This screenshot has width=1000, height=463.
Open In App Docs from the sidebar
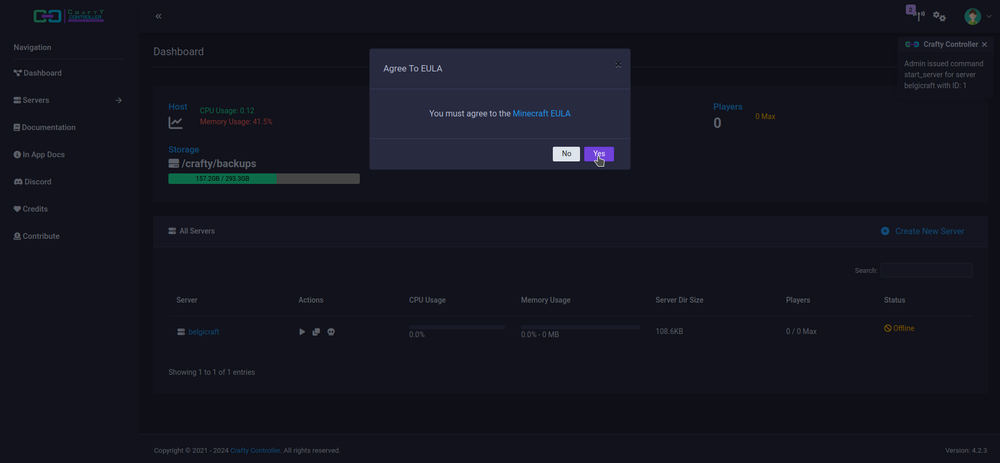point(39,154)
